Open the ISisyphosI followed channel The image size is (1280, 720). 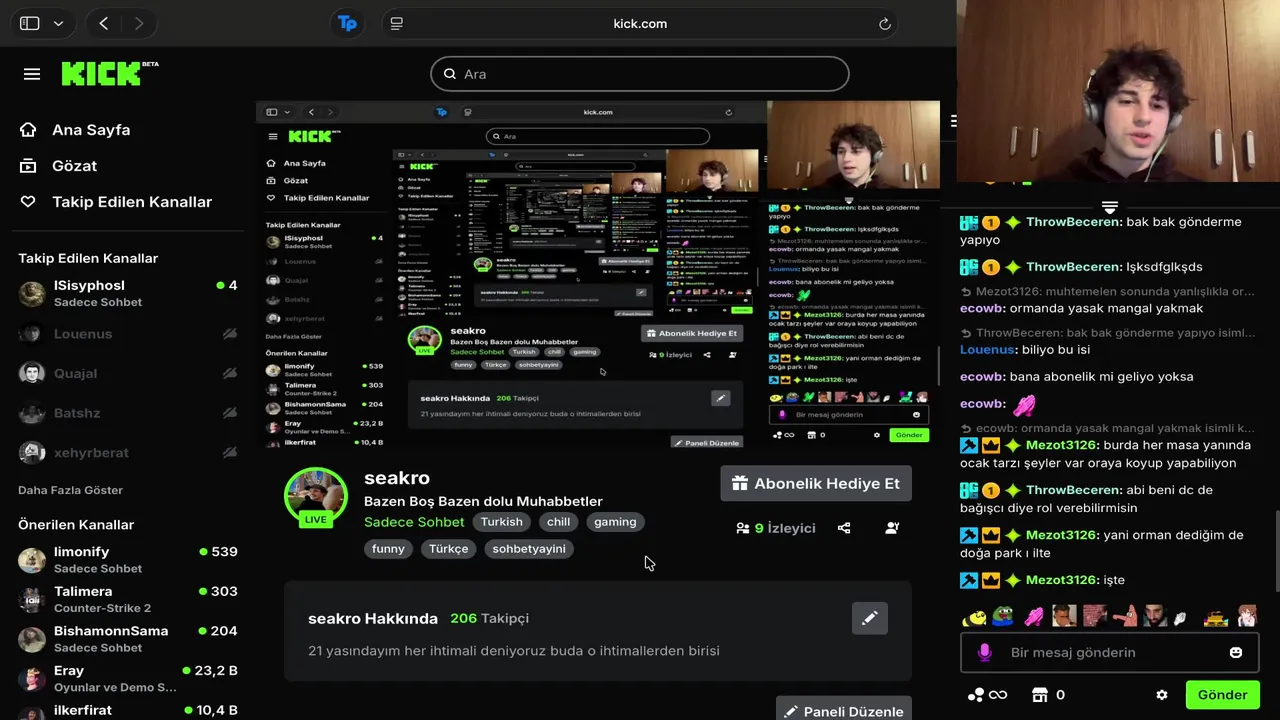(128, 293)
